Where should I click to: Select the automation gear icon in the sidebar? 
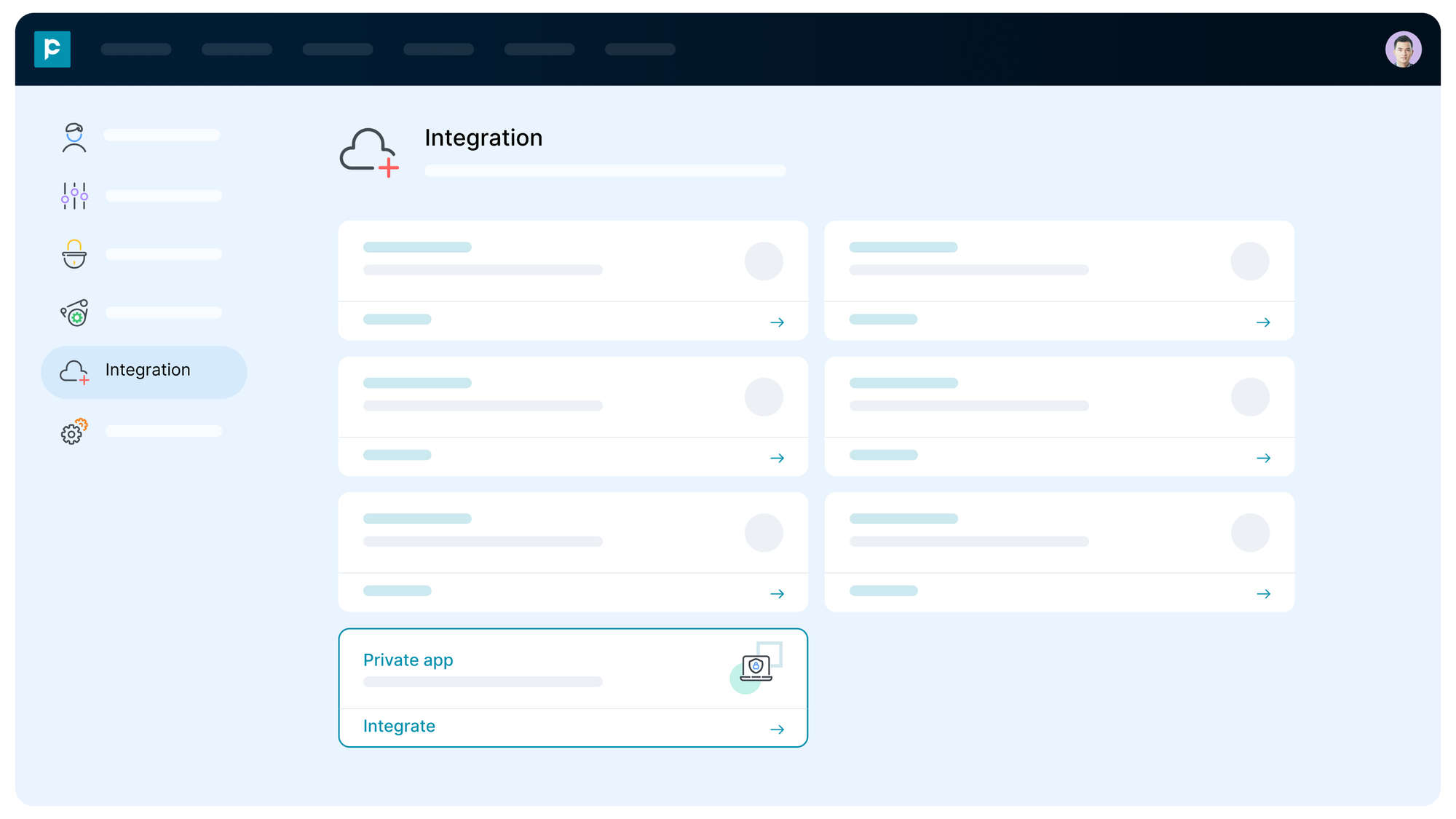[73, 313]
